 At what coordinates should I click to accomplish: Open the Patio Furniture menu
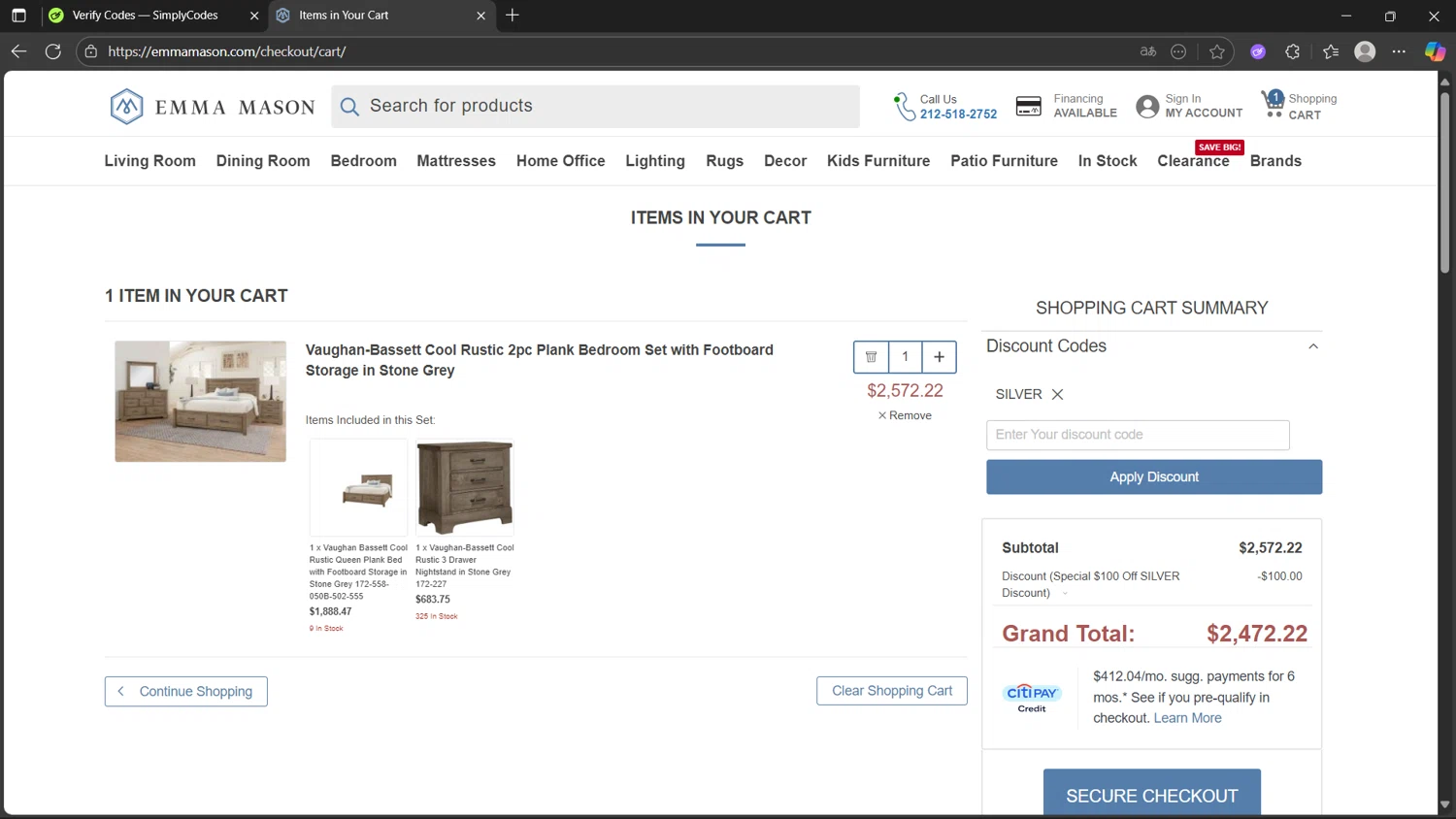[1004, 161]
